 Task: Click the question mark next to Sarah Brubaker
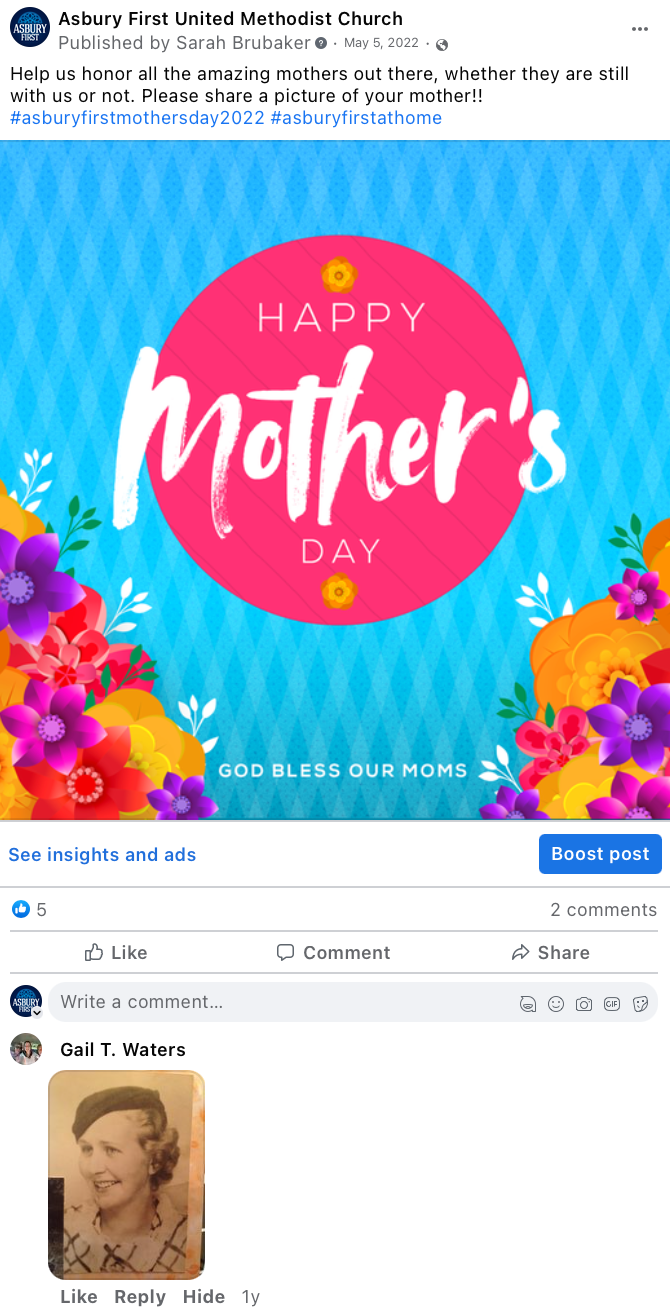(321, 44)
